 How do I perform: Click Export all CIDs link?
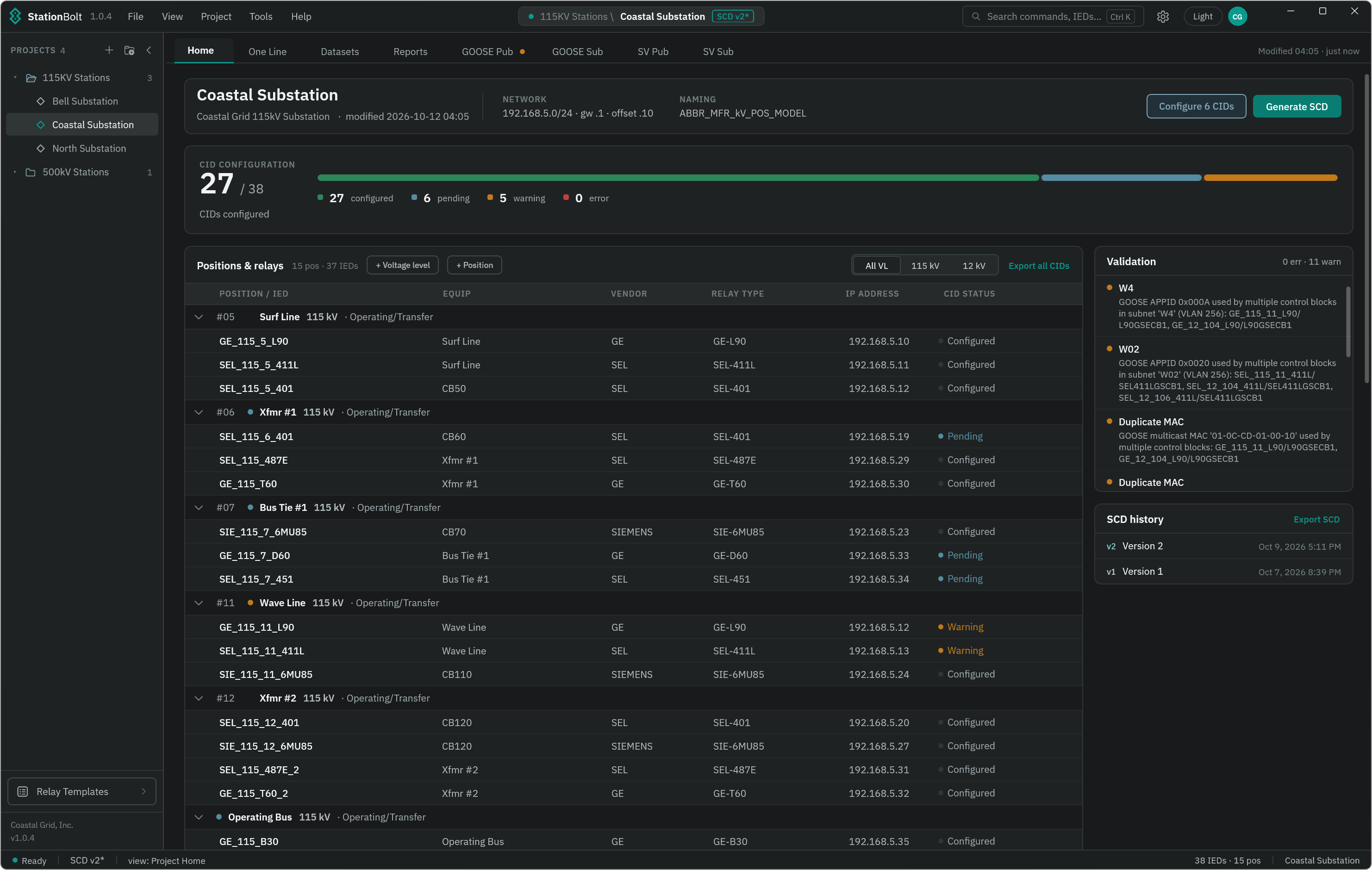click(x=1038, y=266)
